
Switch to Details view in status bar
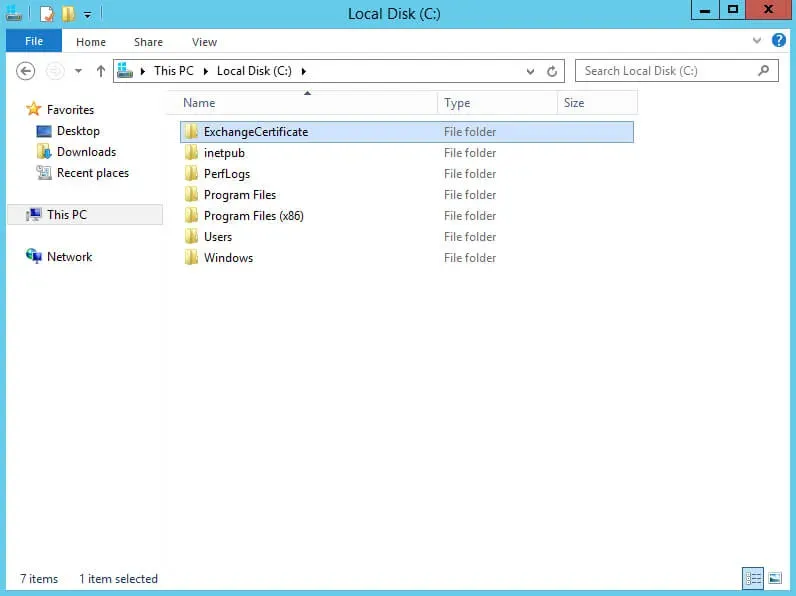[x=752, y=578]
